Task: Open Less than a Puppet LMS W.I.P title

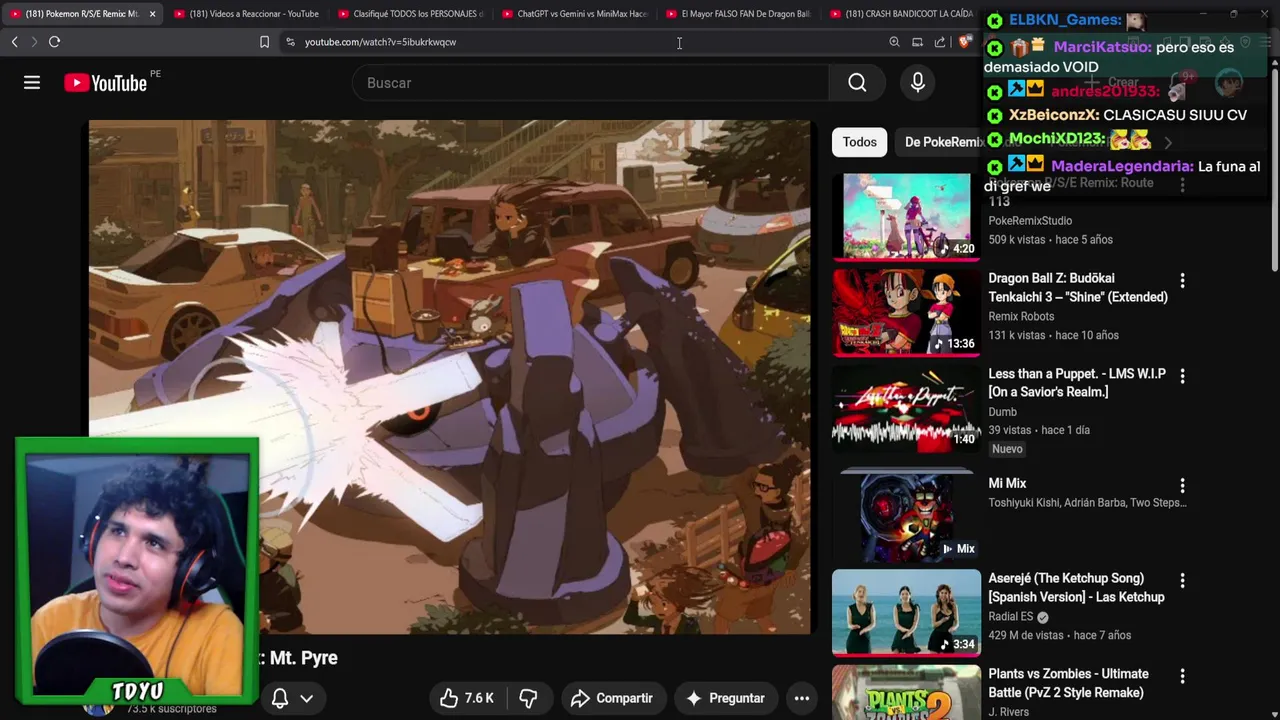Action: pos(1077,383)
